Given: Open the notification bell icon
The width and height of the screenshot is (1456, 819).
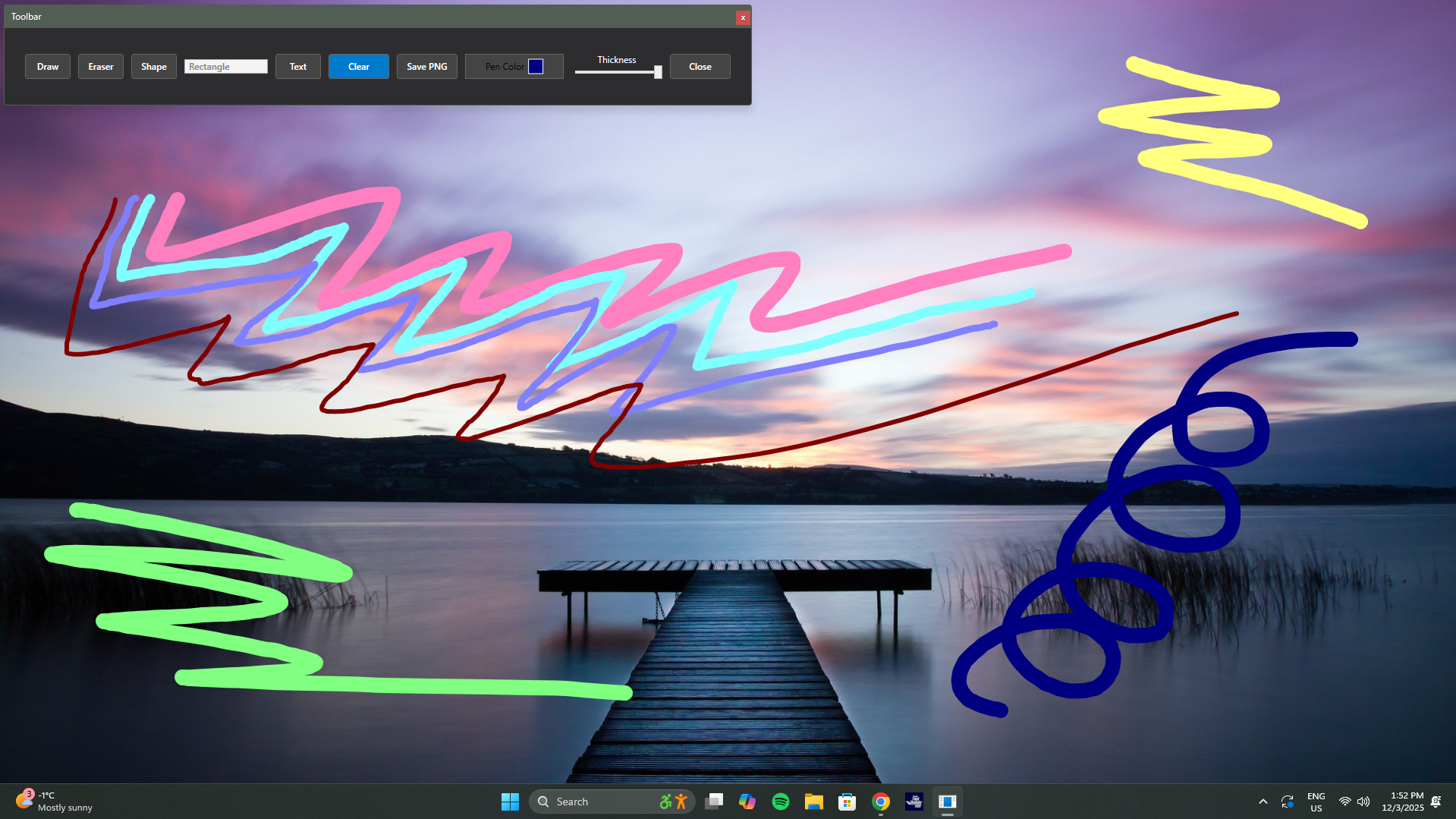Looking at the screenshot, I should (x=1436, y=802).
